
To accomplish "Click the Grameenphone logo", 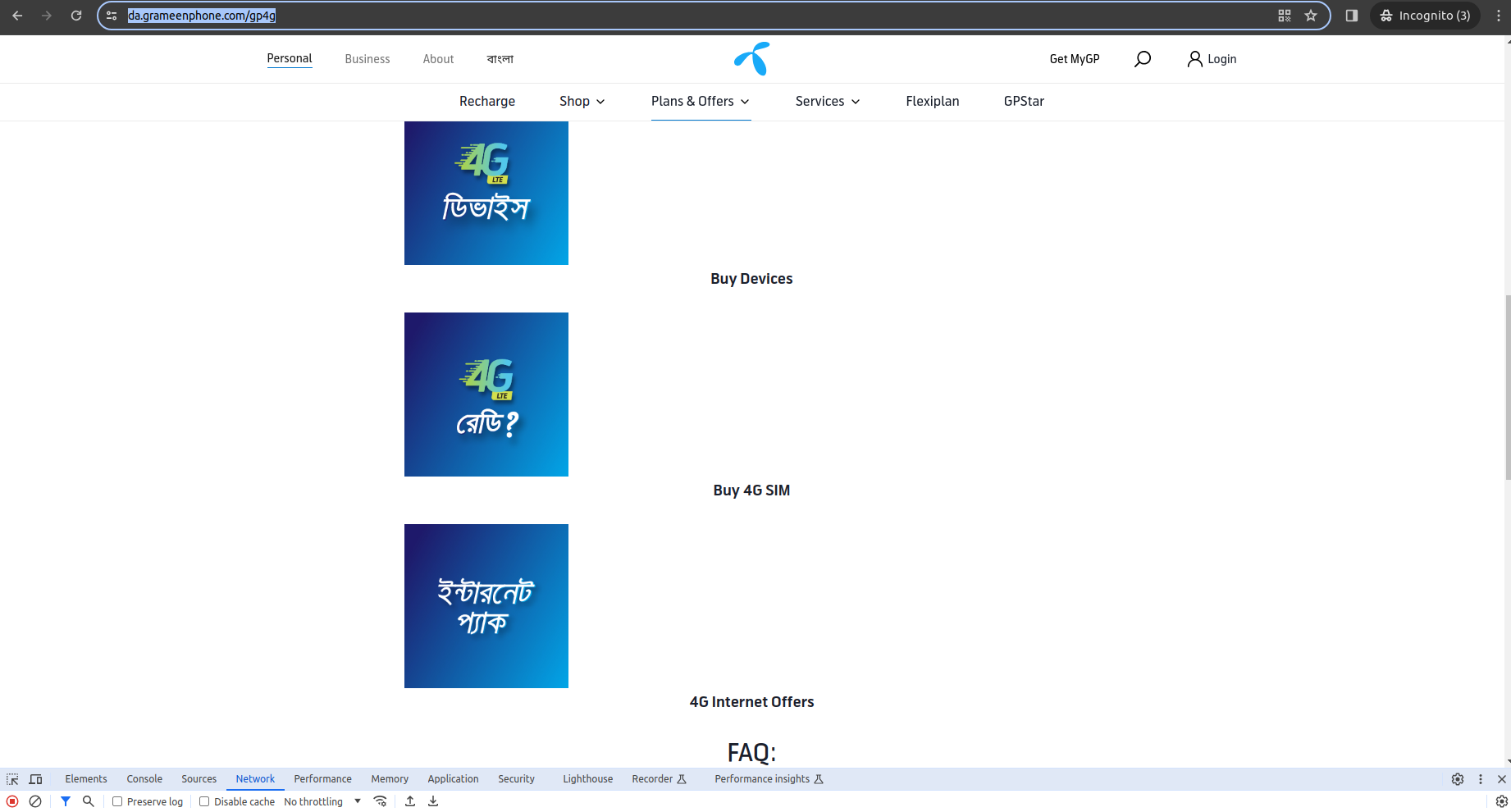I will click(x=752, y=58).
